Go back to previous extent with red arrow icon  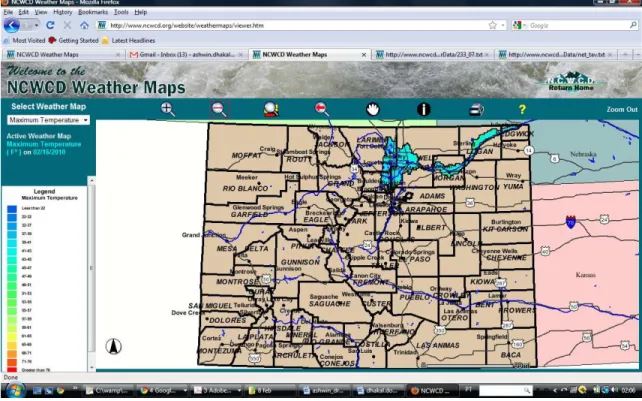coord(322,109)
